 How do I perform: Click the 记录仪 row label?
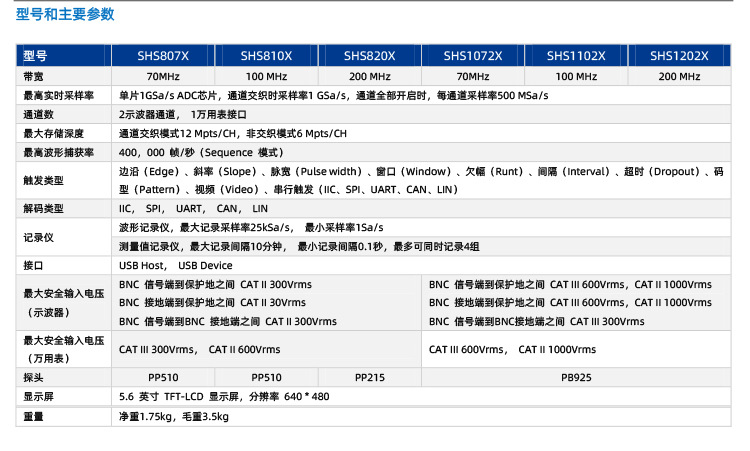38,237
